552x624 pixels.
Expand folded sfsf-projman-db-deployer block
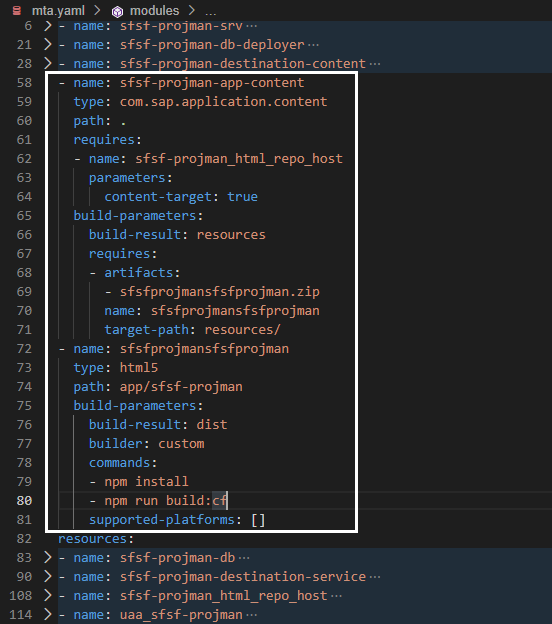[48, 45]
